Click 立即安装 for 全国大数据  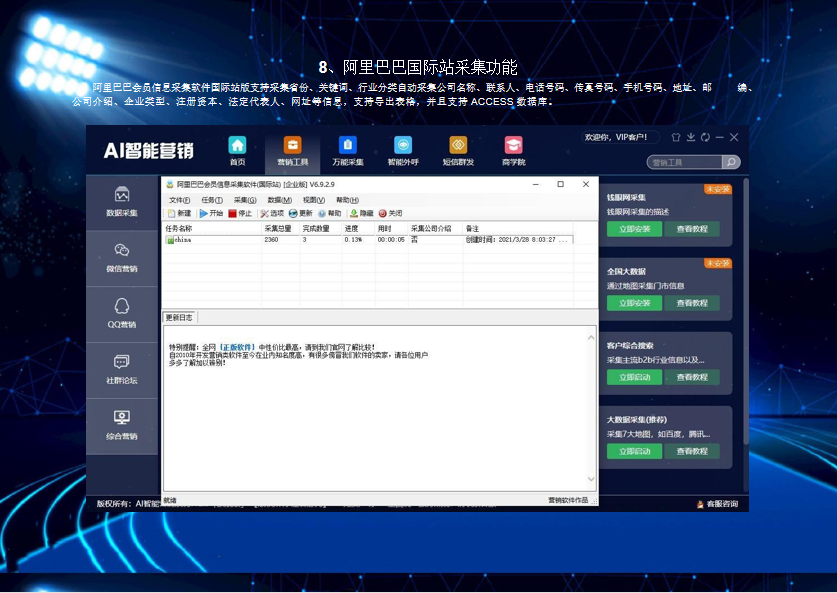tap(634, 303)
